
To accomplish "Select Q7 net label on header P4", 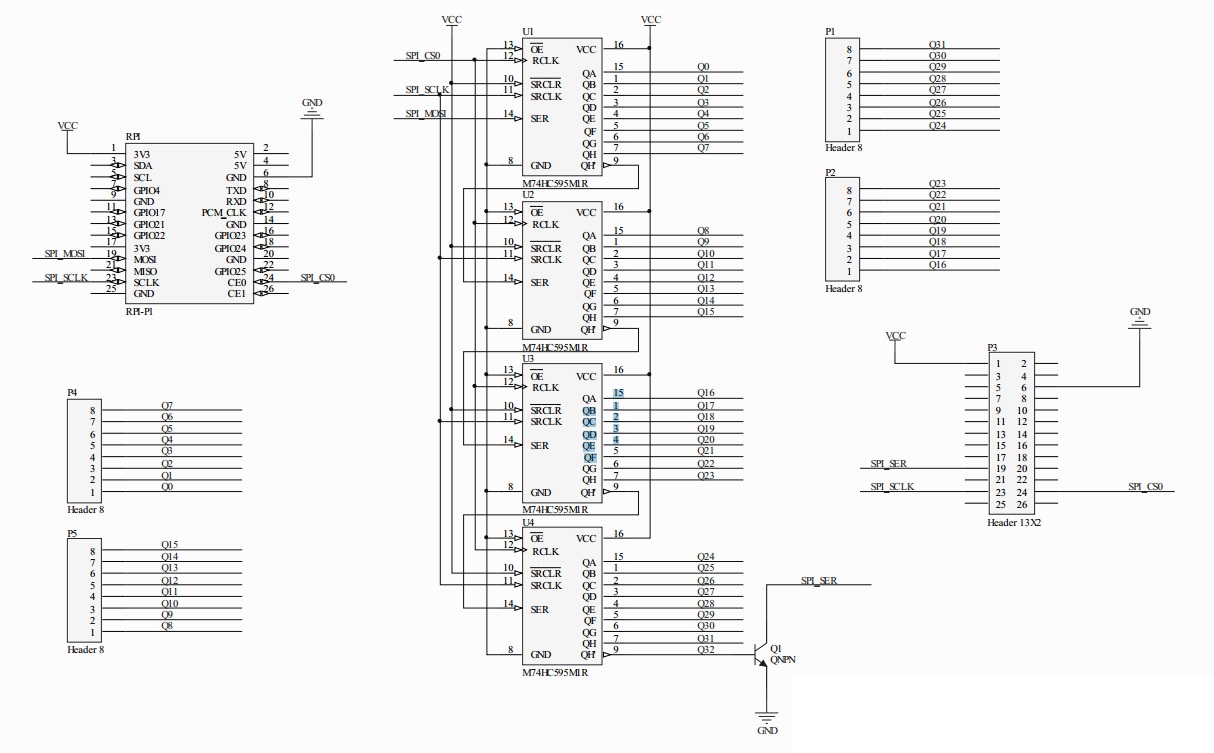I will pos(167,405).
